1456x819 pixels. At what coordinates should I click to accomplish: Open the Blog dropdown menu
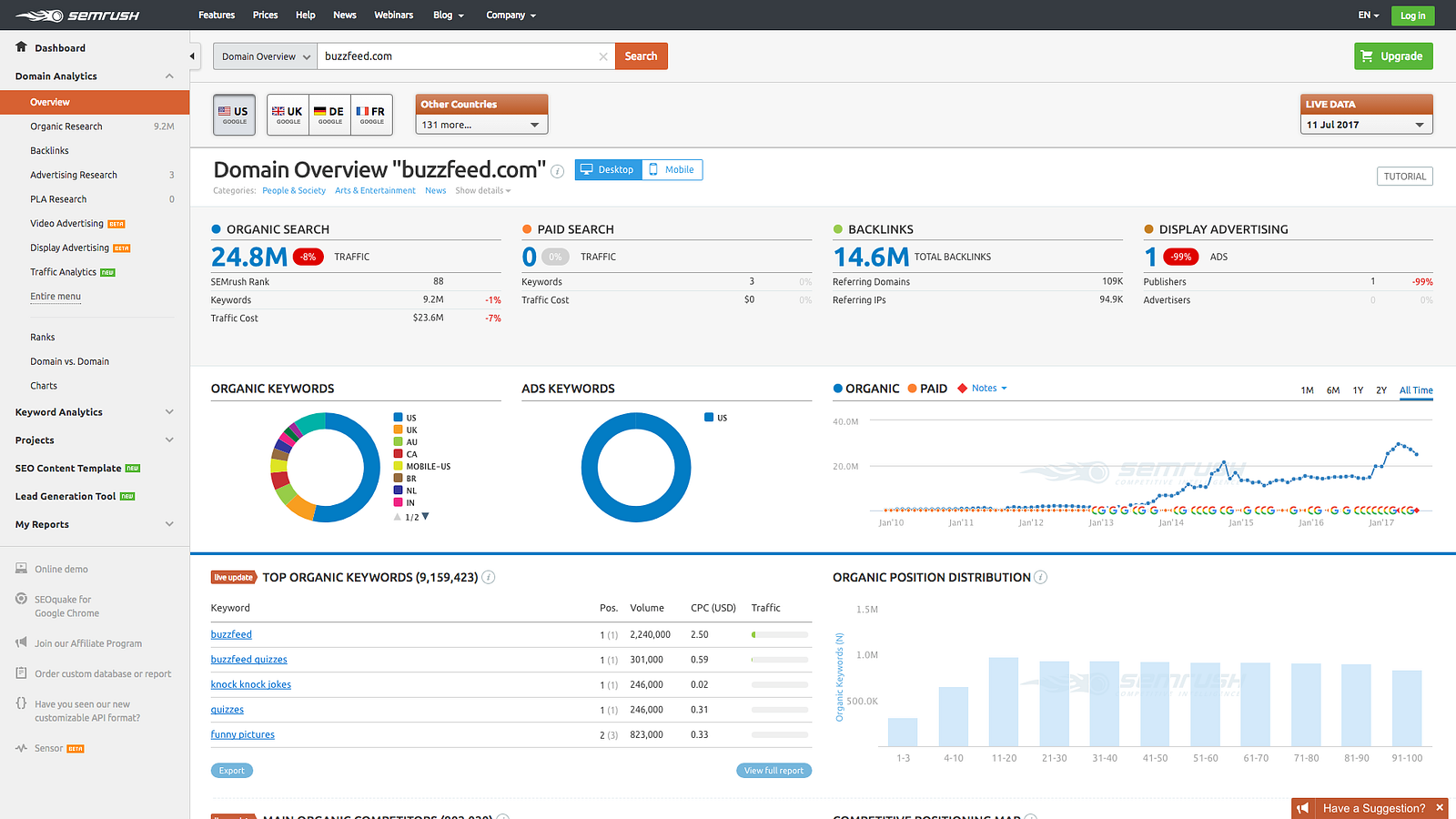[x=449, y=15]
